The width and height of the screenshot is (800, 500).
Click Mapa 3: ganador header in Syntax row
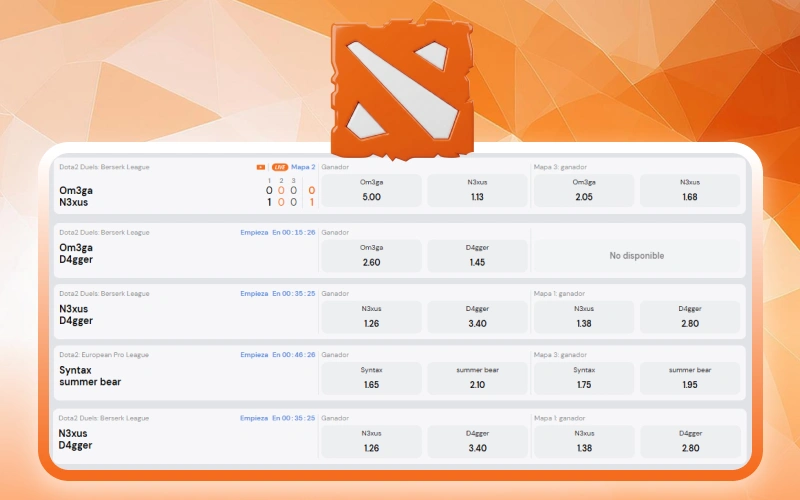[560, 355]
